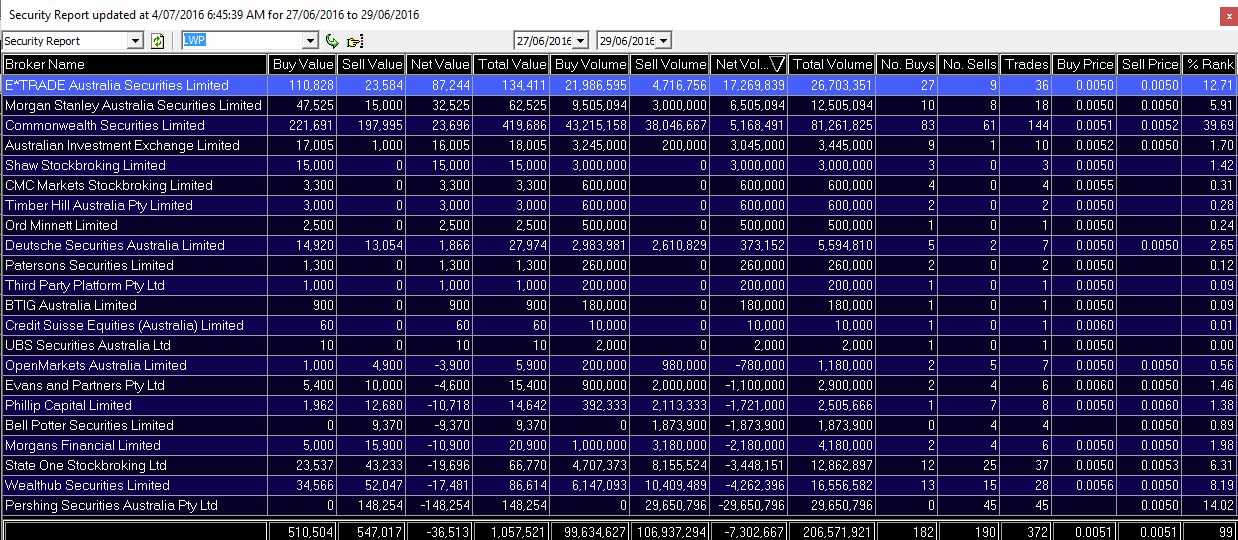Click Morgan Stanley buy volume 9,505,094 cell
1238x540 pixels.
click(x=591, y=105)
